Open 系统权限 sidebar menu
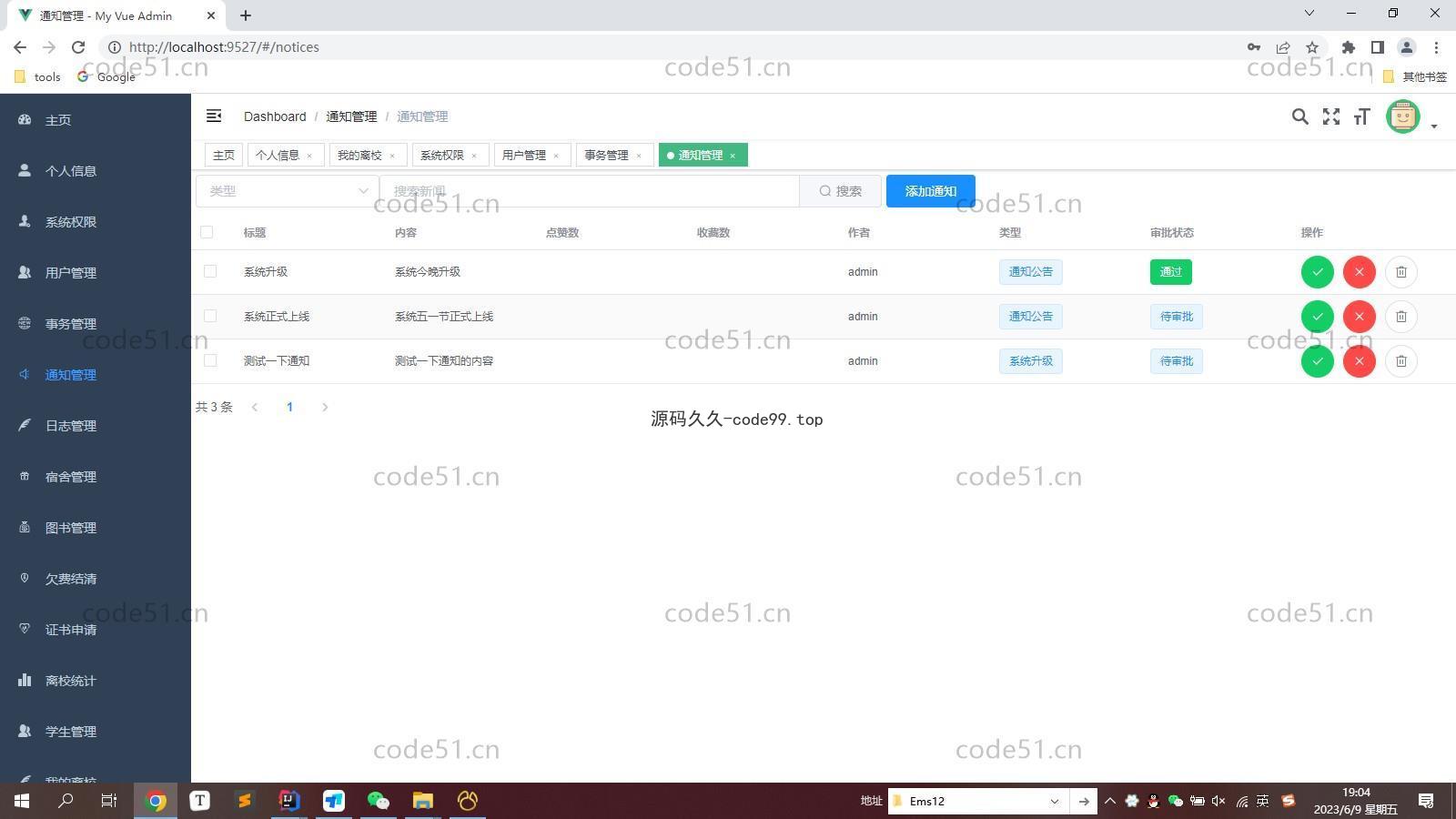Screen dimensions: 1456x819 [96, 222]
